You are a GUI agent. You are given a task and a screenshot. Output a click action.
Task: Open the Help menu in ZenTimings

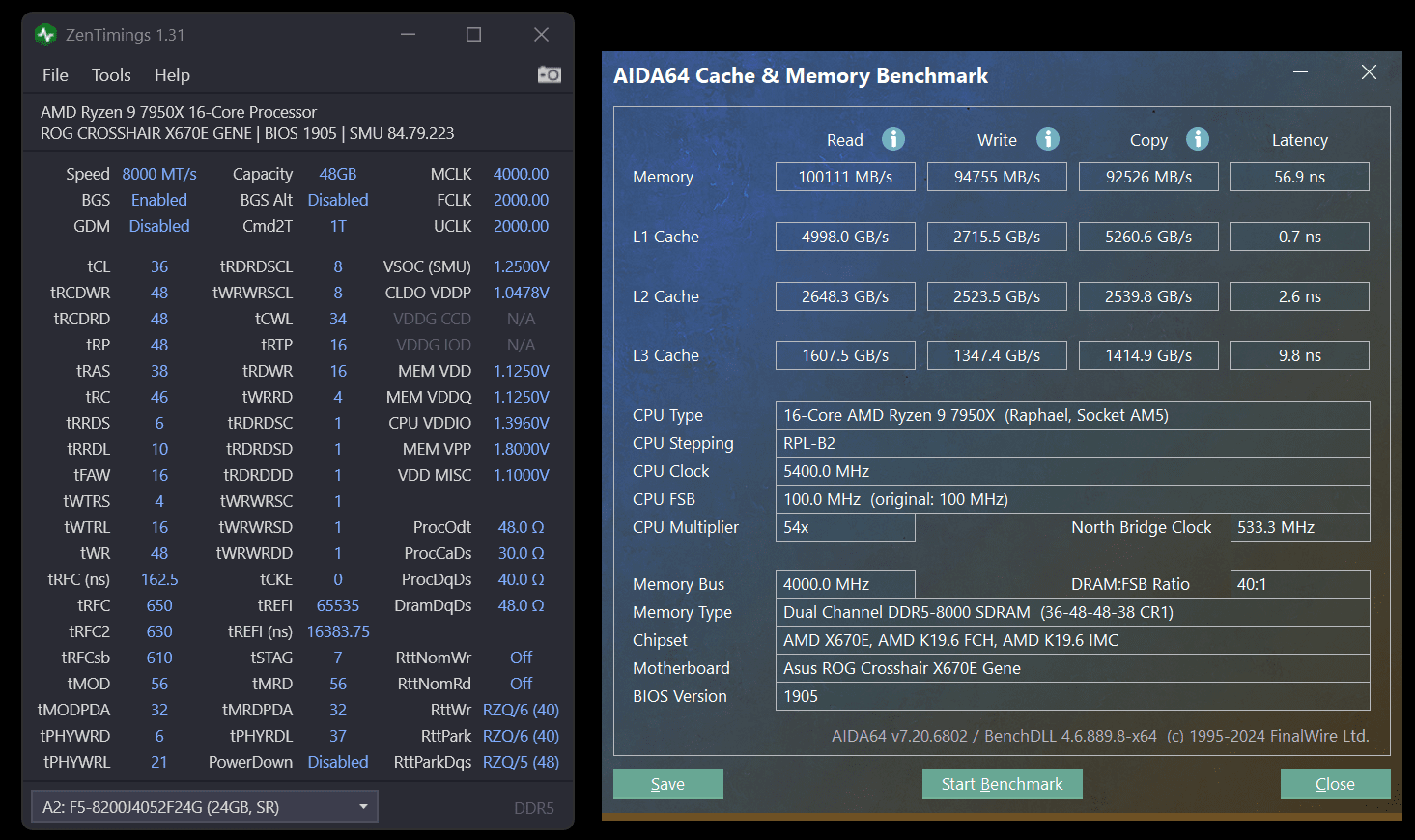click(x=172, y=75)
